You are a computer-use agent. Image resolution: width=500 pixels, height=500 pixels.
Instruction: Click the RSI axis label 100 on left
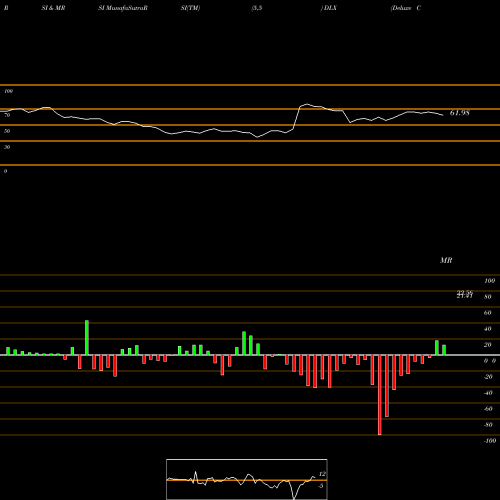(x=8, y=91)
